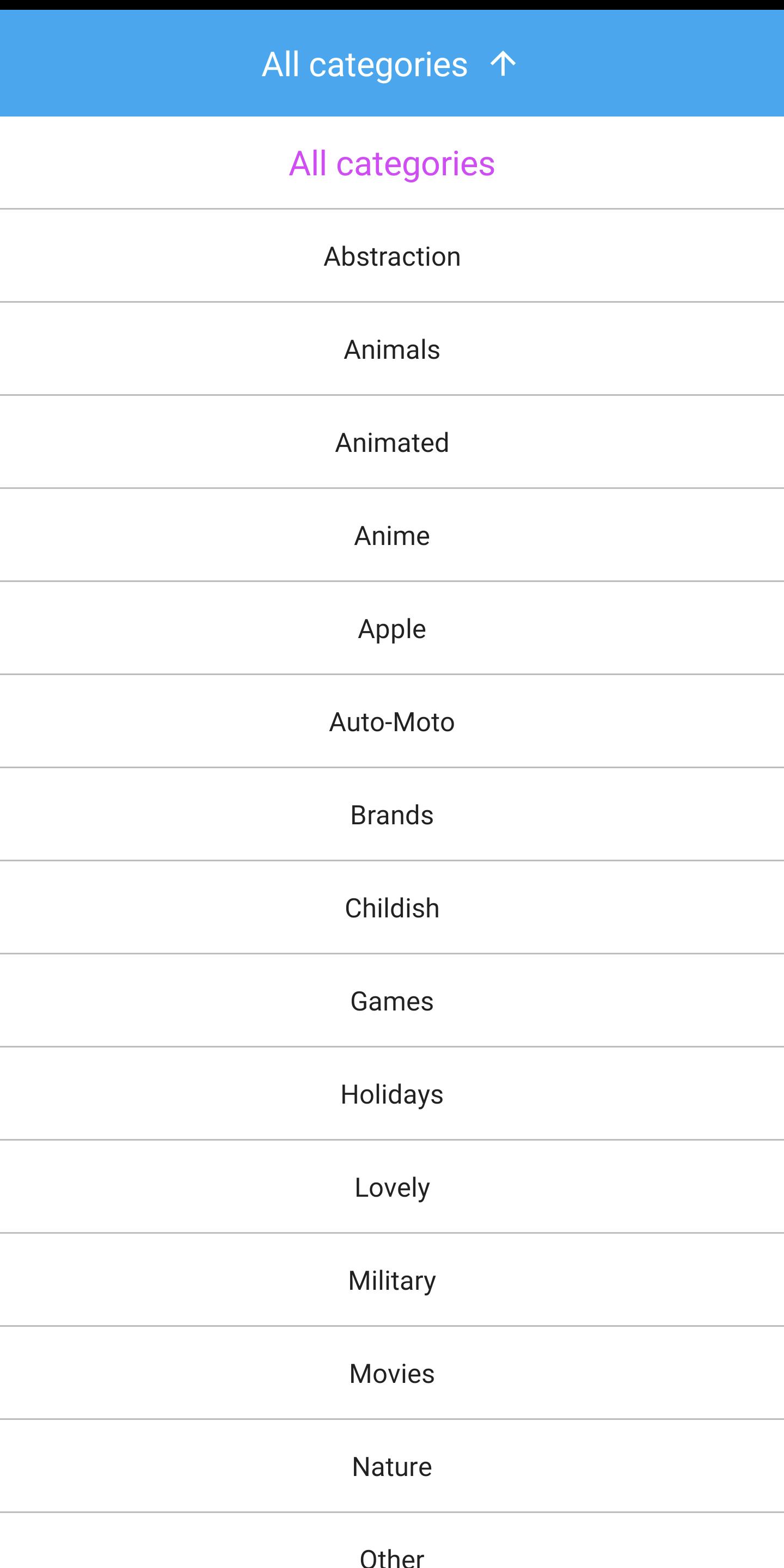The image size is (784, 1568).
Task: Open the Games category
Action: (391, 1001)
